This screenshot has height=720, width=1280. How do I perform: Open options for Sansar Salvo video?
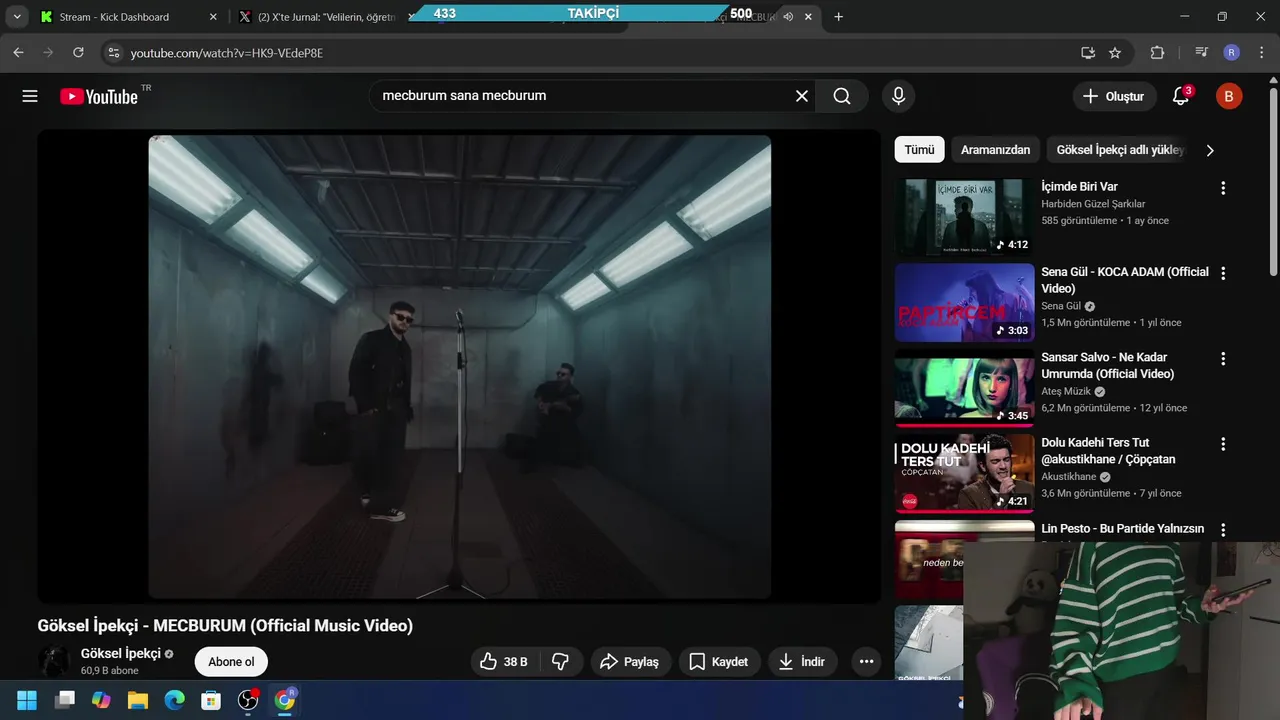pyautogui.click(x=1222, y=358)
